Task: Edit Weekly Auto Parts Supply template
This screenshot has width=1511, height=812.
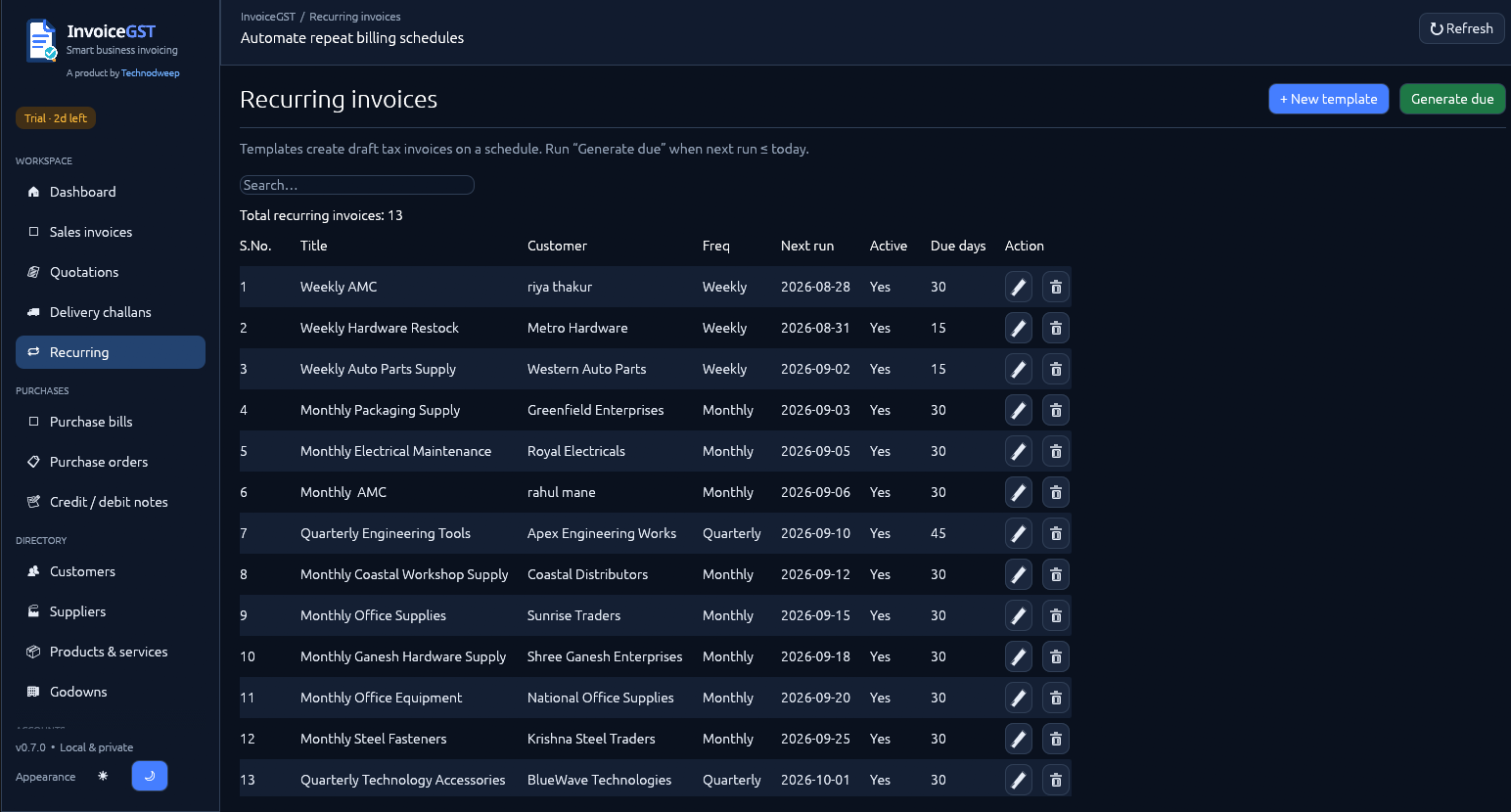Action: pyautogui.click(x=1019, y=369)
